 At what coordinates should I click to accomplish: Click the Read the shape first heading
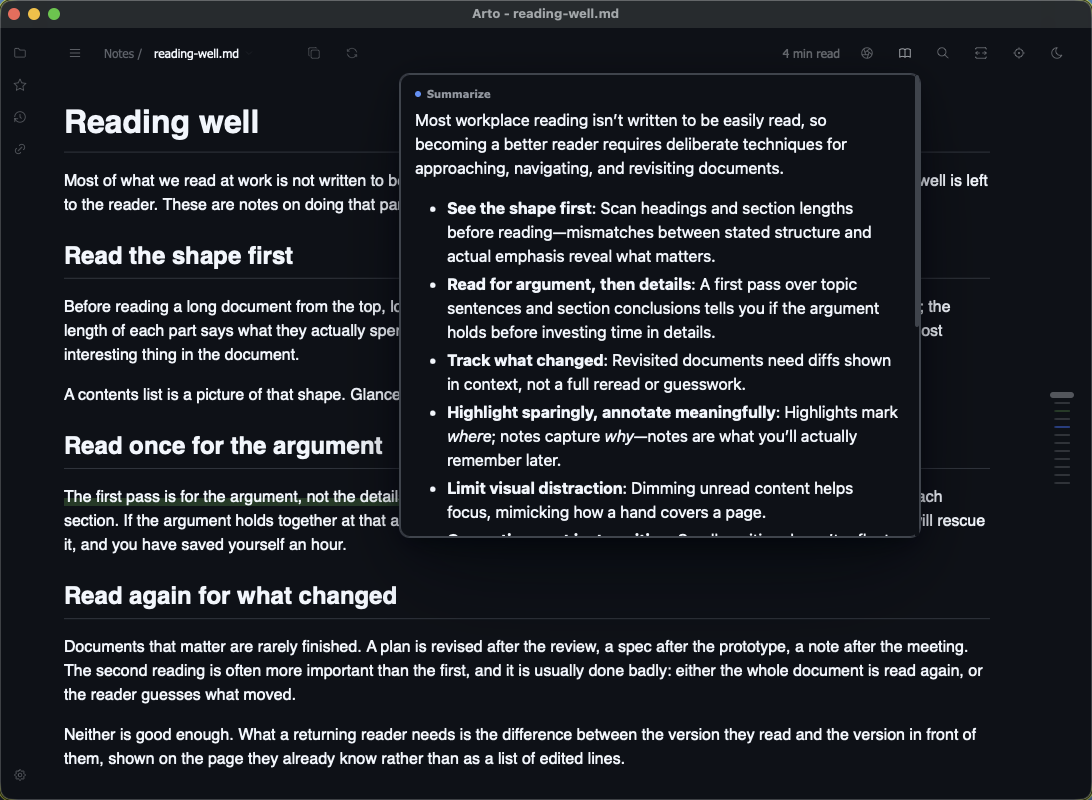[x=178, y=256]
